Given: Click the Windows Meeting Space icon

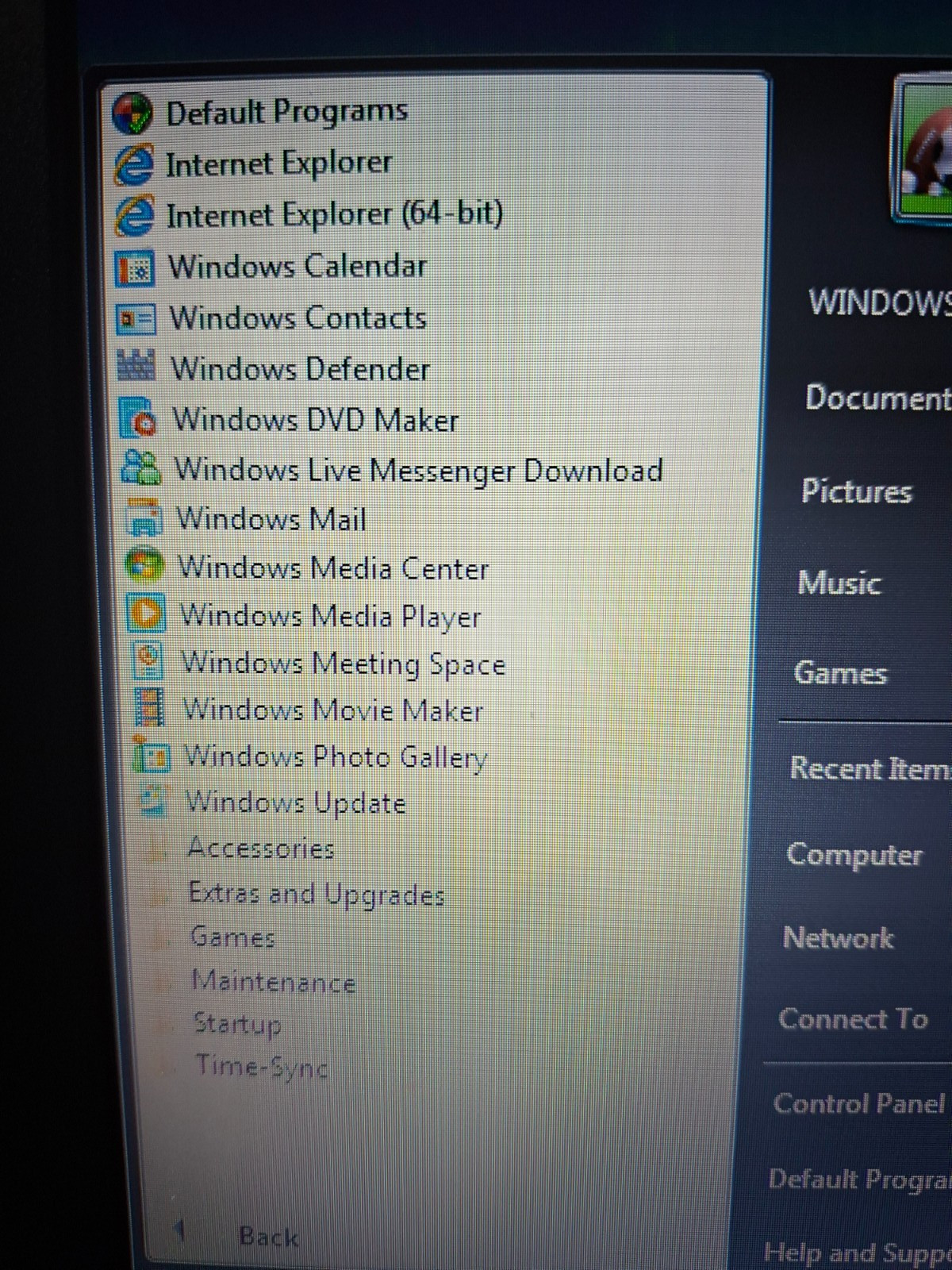Looking at the screenshot, I should point(149,660).
